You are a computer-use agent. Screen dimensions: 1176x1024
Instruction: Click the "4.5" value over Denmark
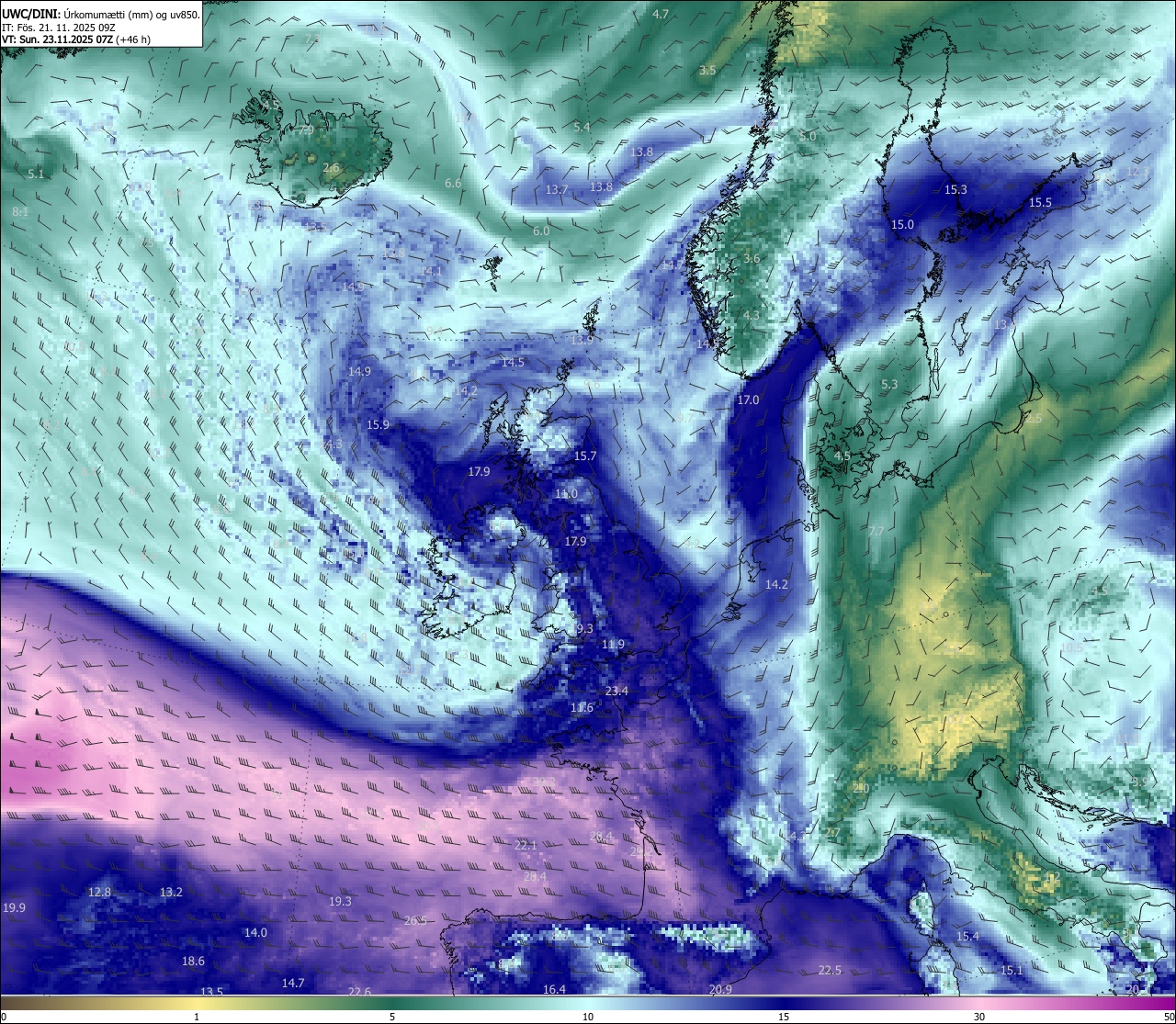(x=842, y=456)
